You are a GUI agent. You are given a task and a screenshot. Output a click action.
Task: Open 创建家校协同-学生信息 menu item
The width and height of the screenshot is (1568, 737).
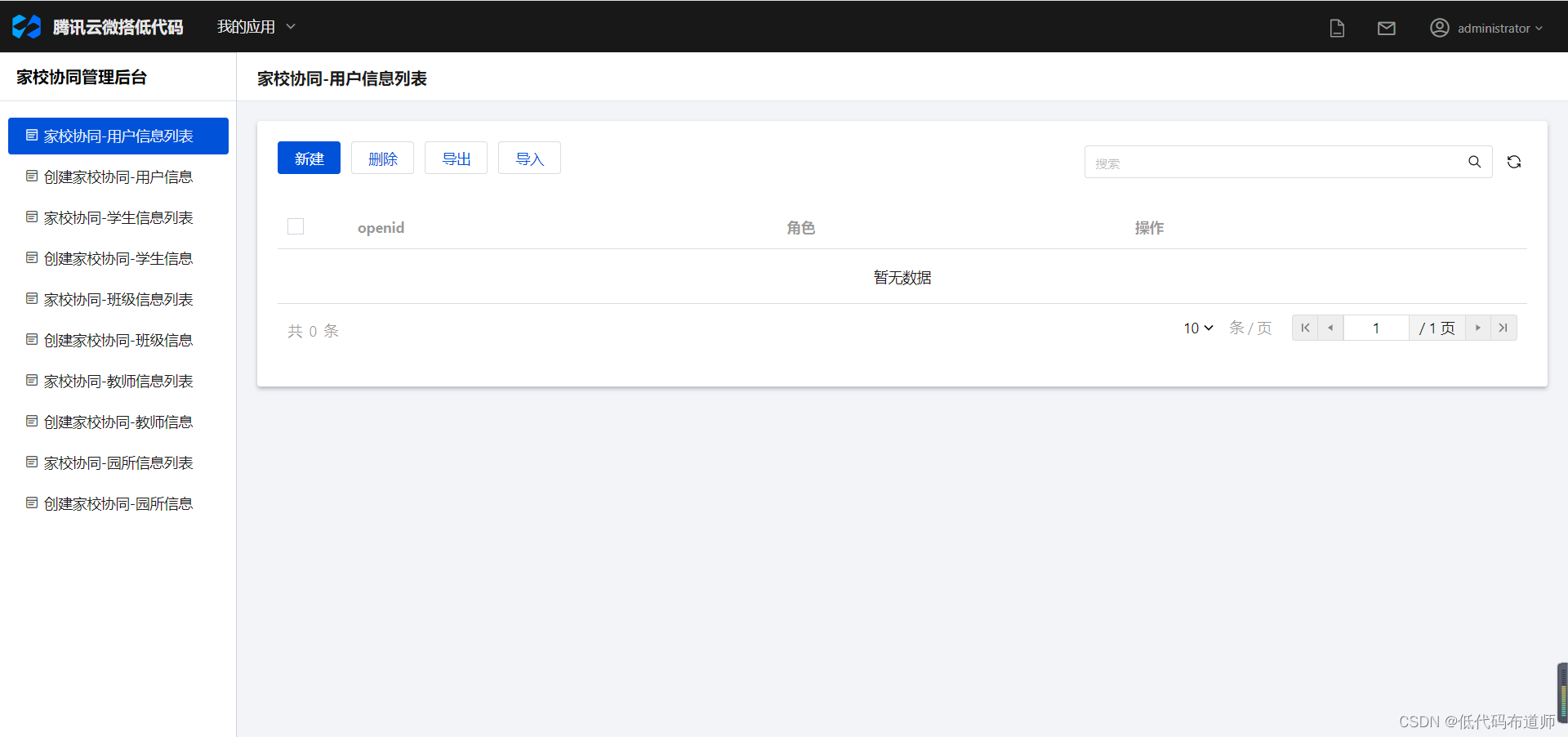coord(118,258)
